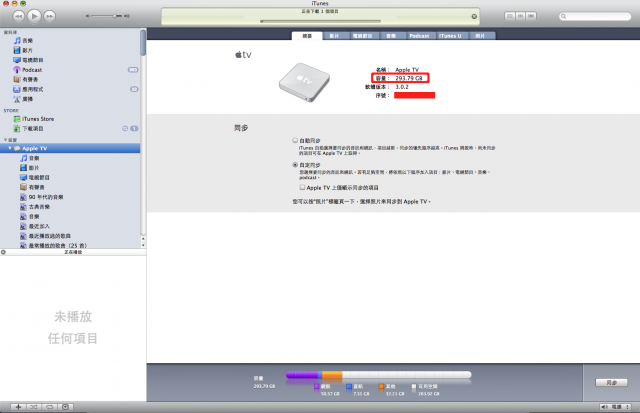The image size is (640, 413).
Task: Toggle shuffle button in bottom bar
Action: click(34, 407)
